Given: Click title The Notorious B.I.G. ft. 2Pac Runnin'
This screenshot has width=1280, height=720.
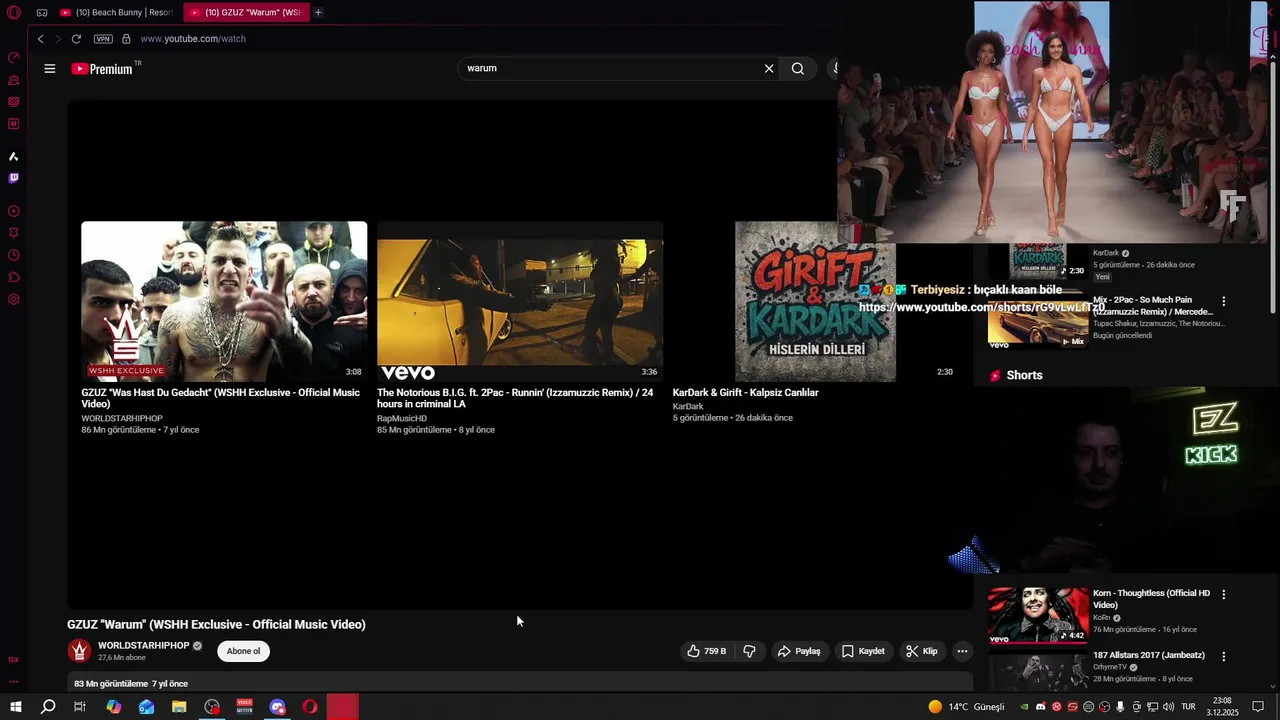Looking at the screenshot, I should [x=515, y=398].
